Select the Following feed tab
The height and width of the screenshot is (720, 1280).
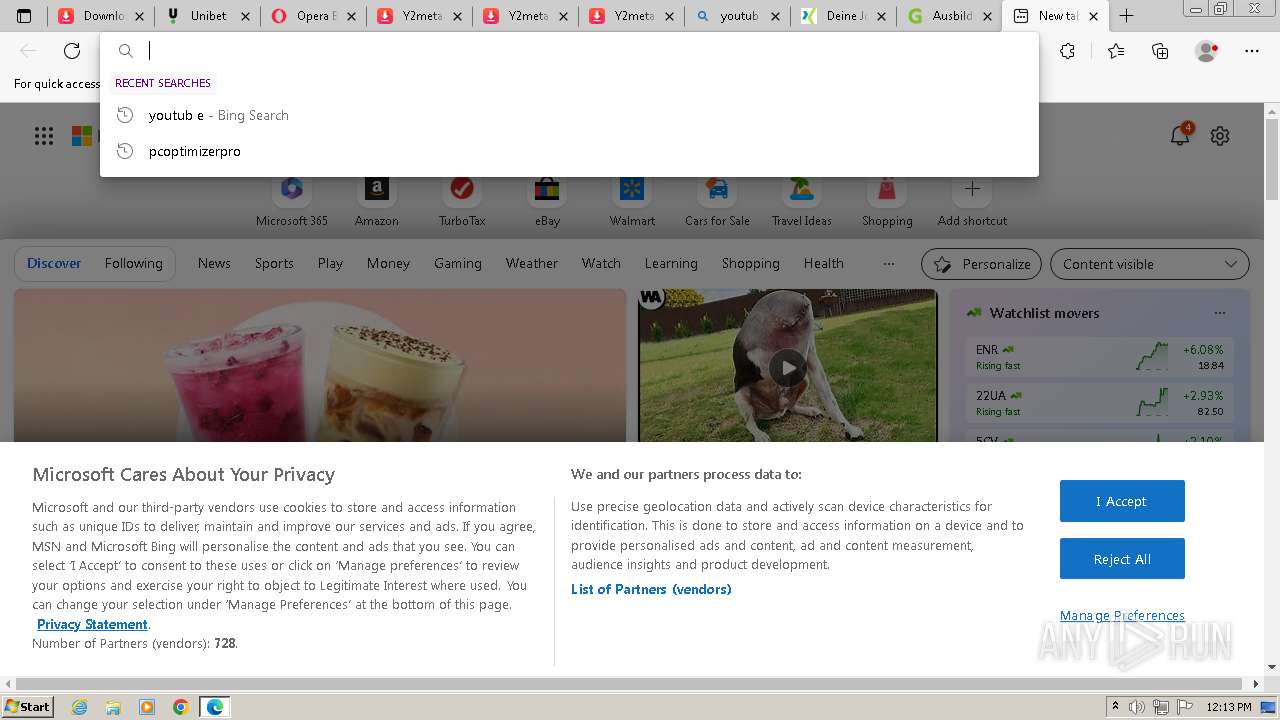(133, 264)
